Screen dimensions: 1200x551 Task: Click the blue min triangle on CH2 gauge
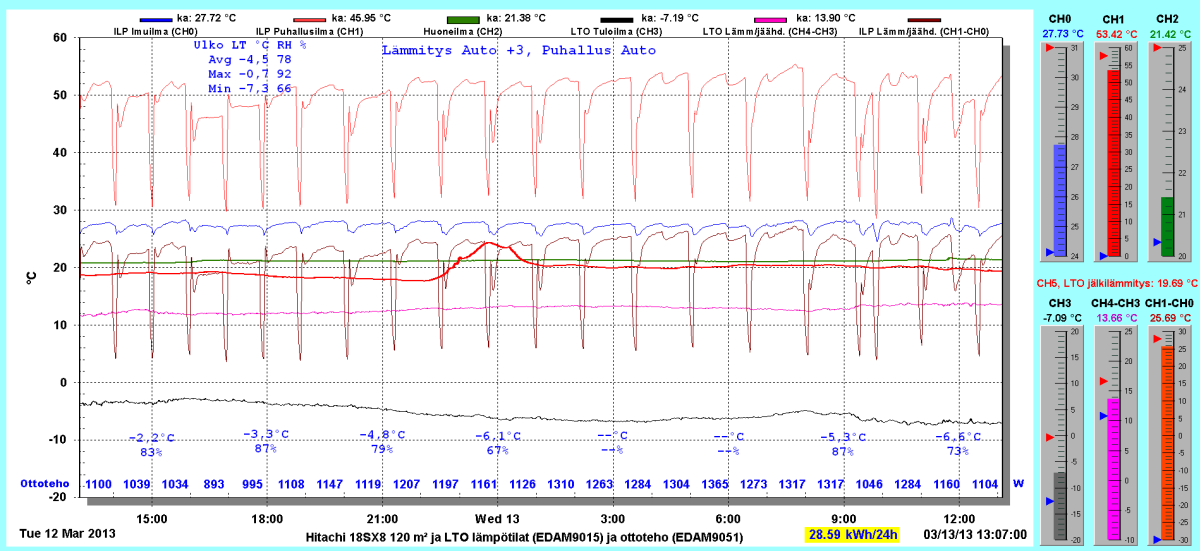[x=1157, y=242]
